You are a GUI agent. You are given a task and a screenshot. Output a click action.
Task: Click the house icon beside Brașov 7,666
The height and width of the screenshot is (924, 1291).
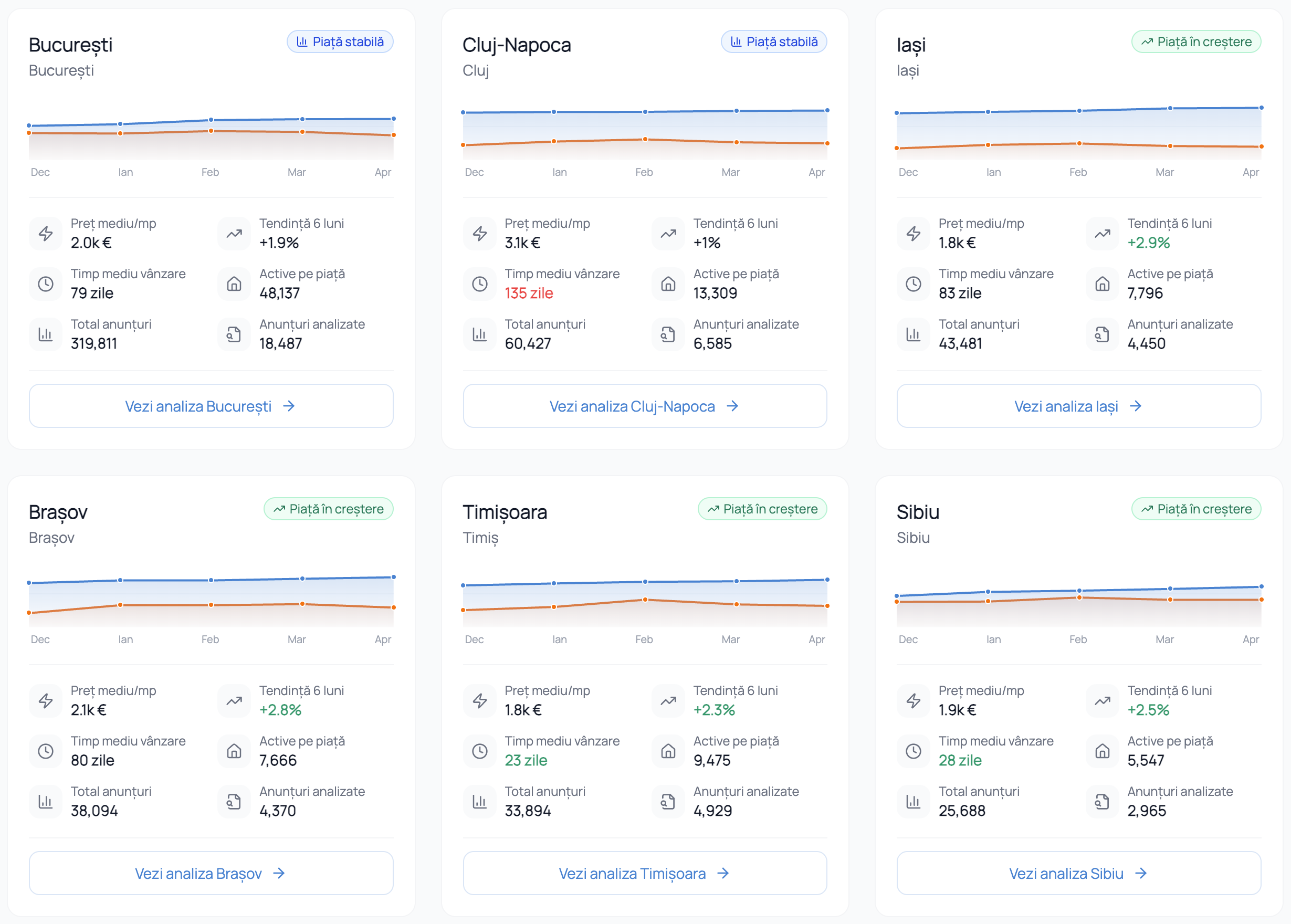point(234,751)
